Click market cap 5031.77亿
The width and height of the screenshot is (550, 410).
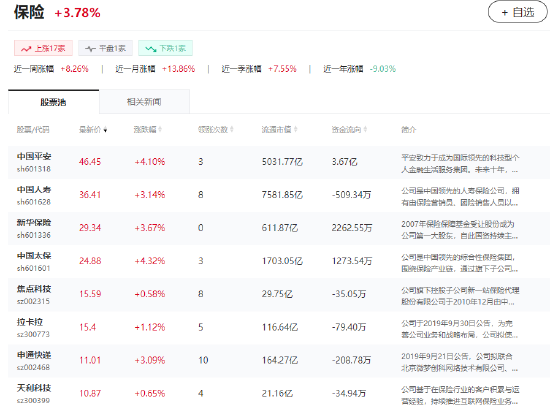(282, 162)
